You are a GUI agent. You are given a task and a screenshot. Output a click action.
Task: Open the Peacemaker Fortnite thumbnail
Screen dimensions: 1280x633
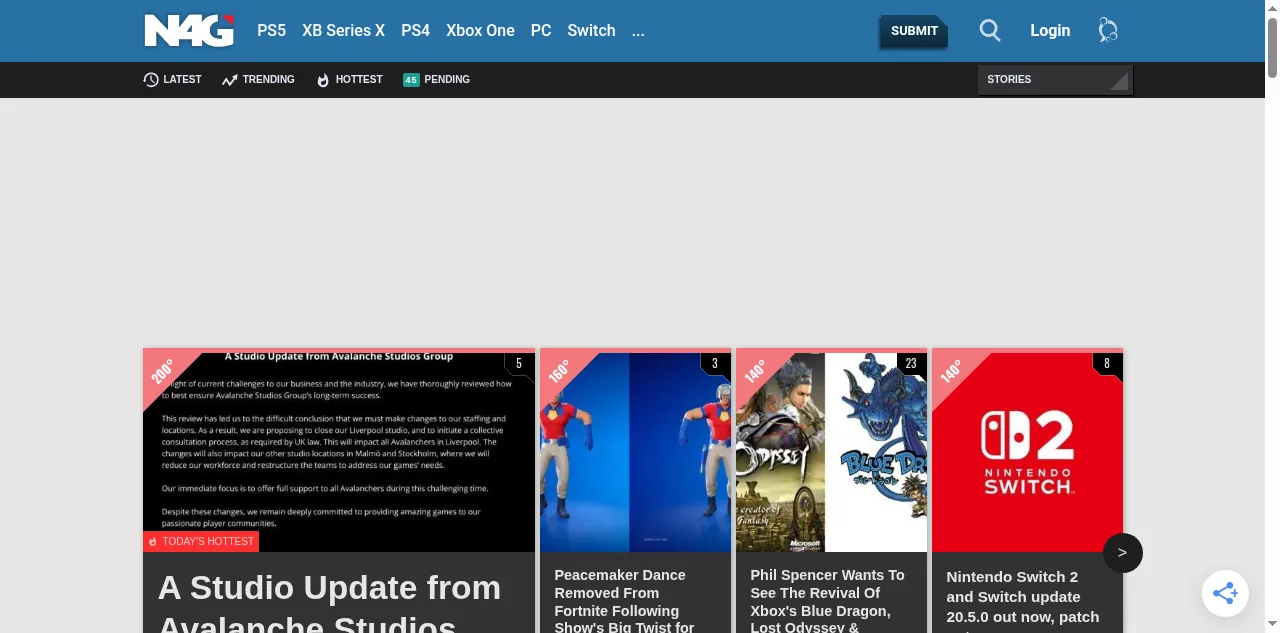tap(635, 450)
